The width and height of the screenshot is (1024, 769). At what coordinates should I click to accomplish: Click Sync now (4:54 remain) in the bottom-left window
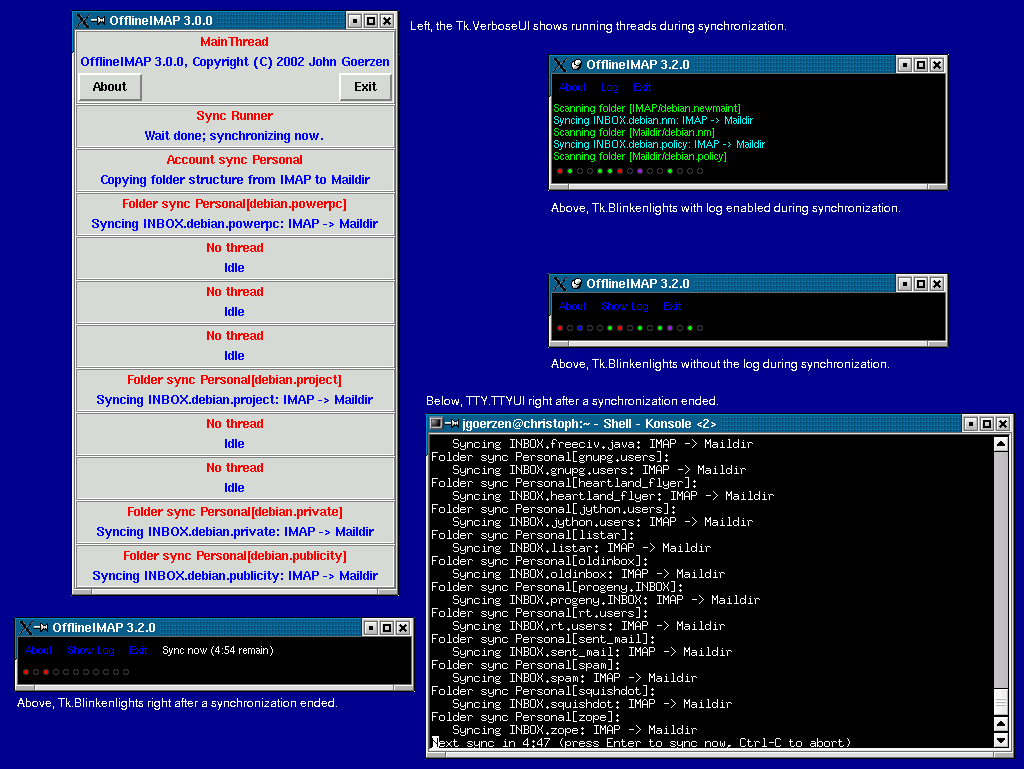pos(217,651)
